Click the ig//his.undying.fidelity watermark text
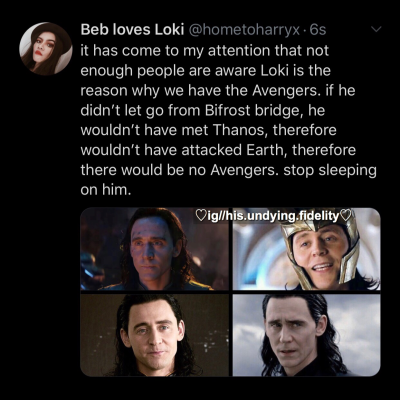The image size is (400, 400). click(x=273, y=216)
